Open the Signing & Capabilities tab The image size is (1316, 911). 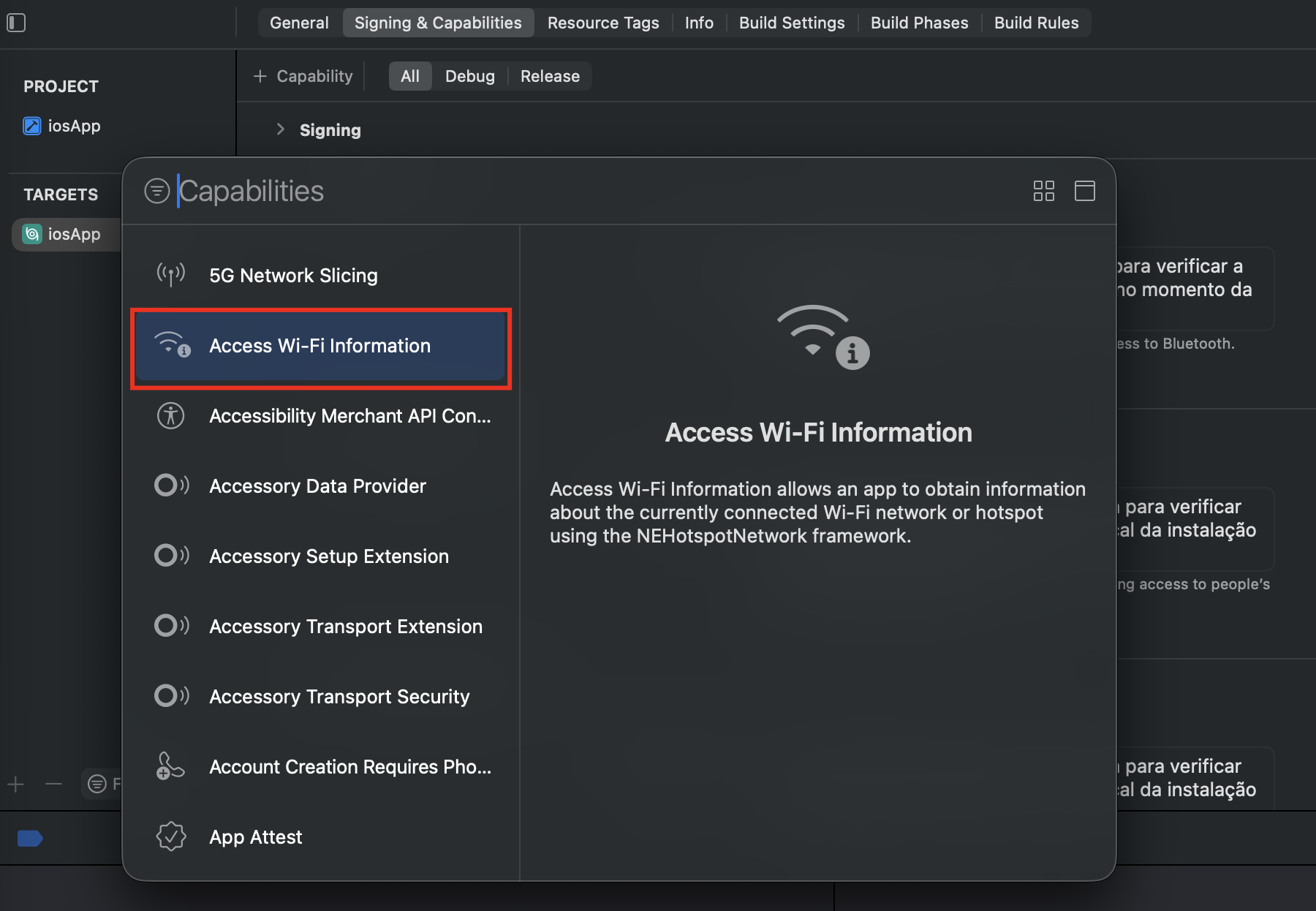(x=438, y=23)
